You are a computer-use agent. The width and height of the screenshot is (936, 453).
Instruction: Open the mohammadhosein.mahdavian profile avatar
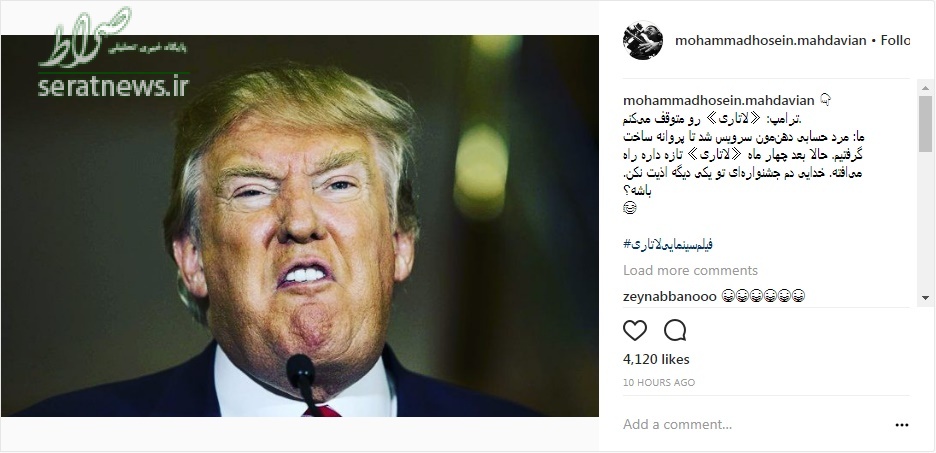click(x=642, y=40)
